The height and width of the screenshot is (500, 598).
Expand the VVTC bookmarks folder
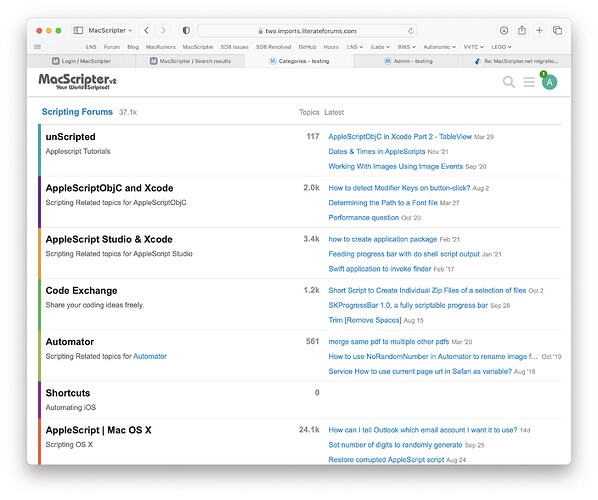[474, 47]
